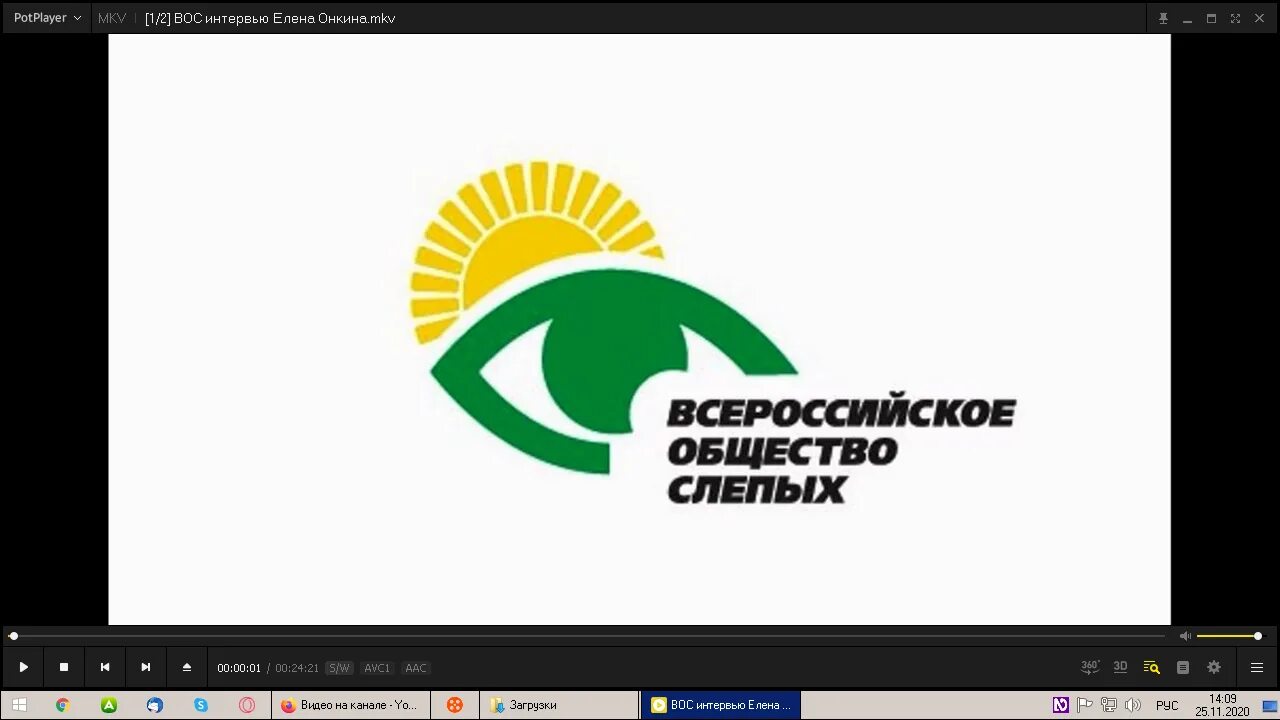1280x720 pixels.
Task: Launch Google Chrome from the taskbar
Action: coord(62,705)
